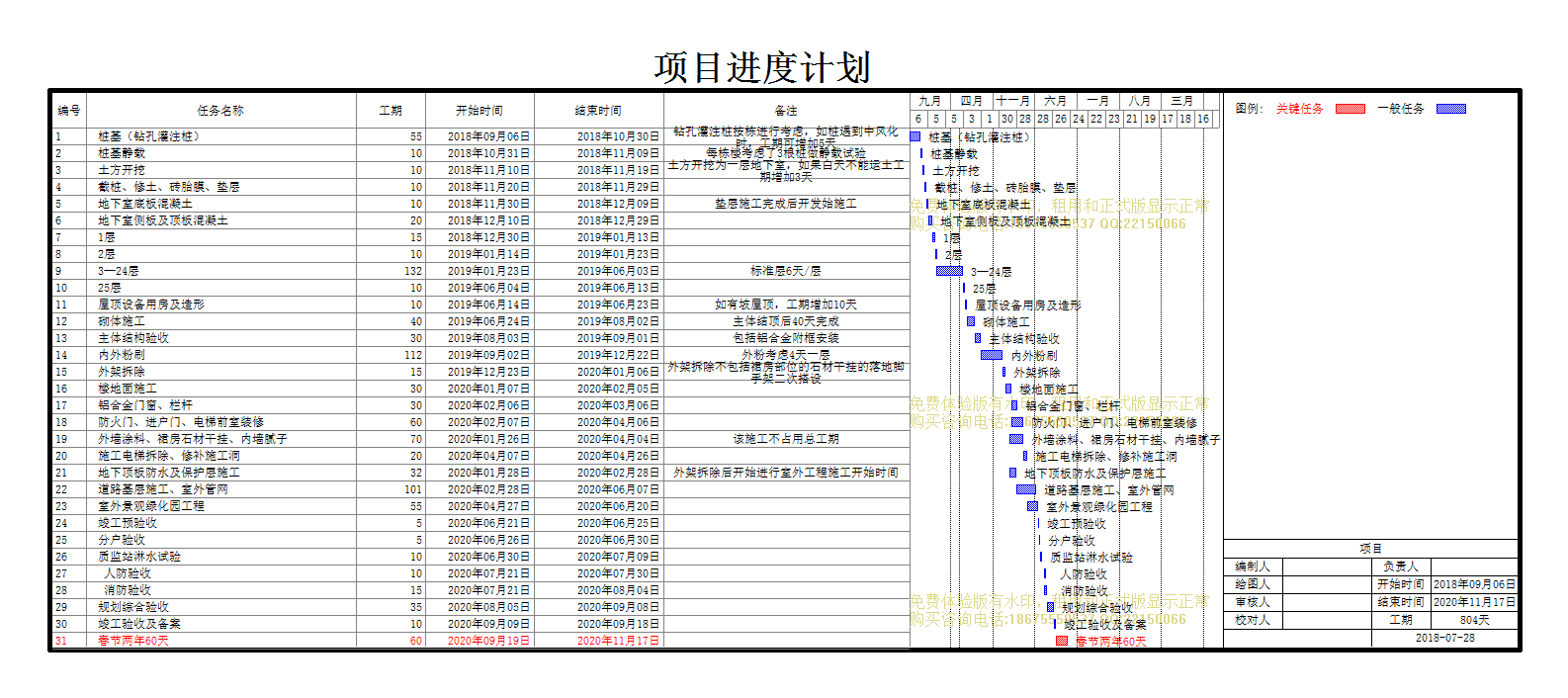The height and width of the screenshot is (698, 1568).
Task: Select the red Gantt bar for 春节两年60天
Action: coord(1062,641)
